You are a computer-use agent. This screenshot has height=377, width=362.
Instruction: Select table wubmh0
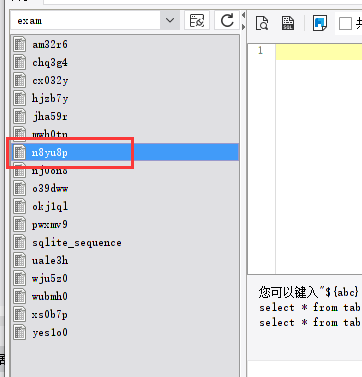(x=125, y=296)
